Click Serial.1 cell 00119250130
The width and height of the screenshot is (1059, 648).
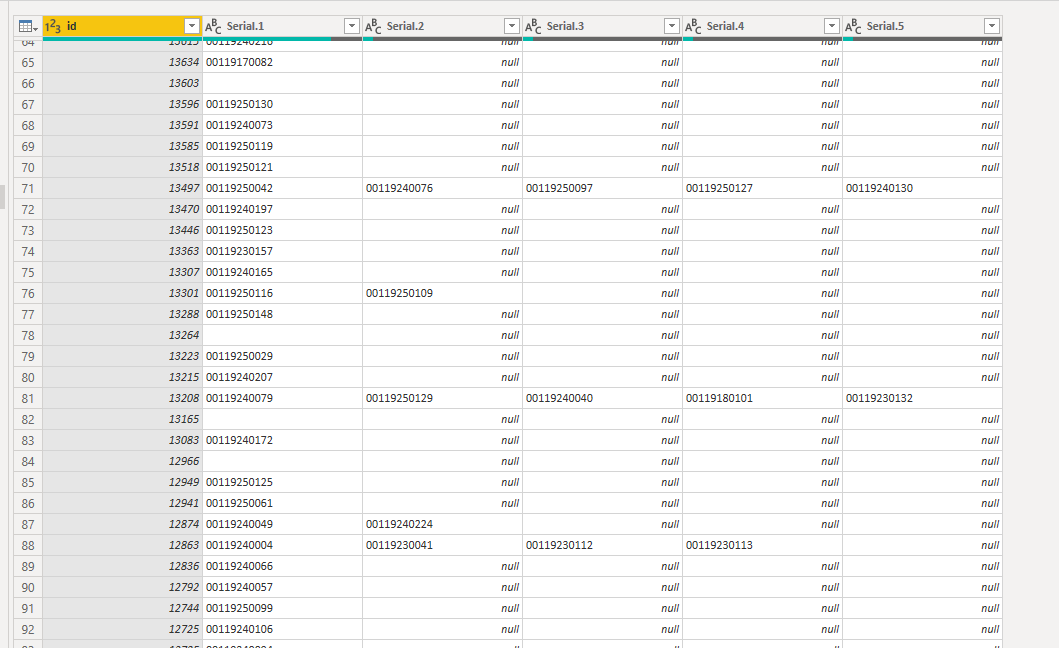(282, 104)
